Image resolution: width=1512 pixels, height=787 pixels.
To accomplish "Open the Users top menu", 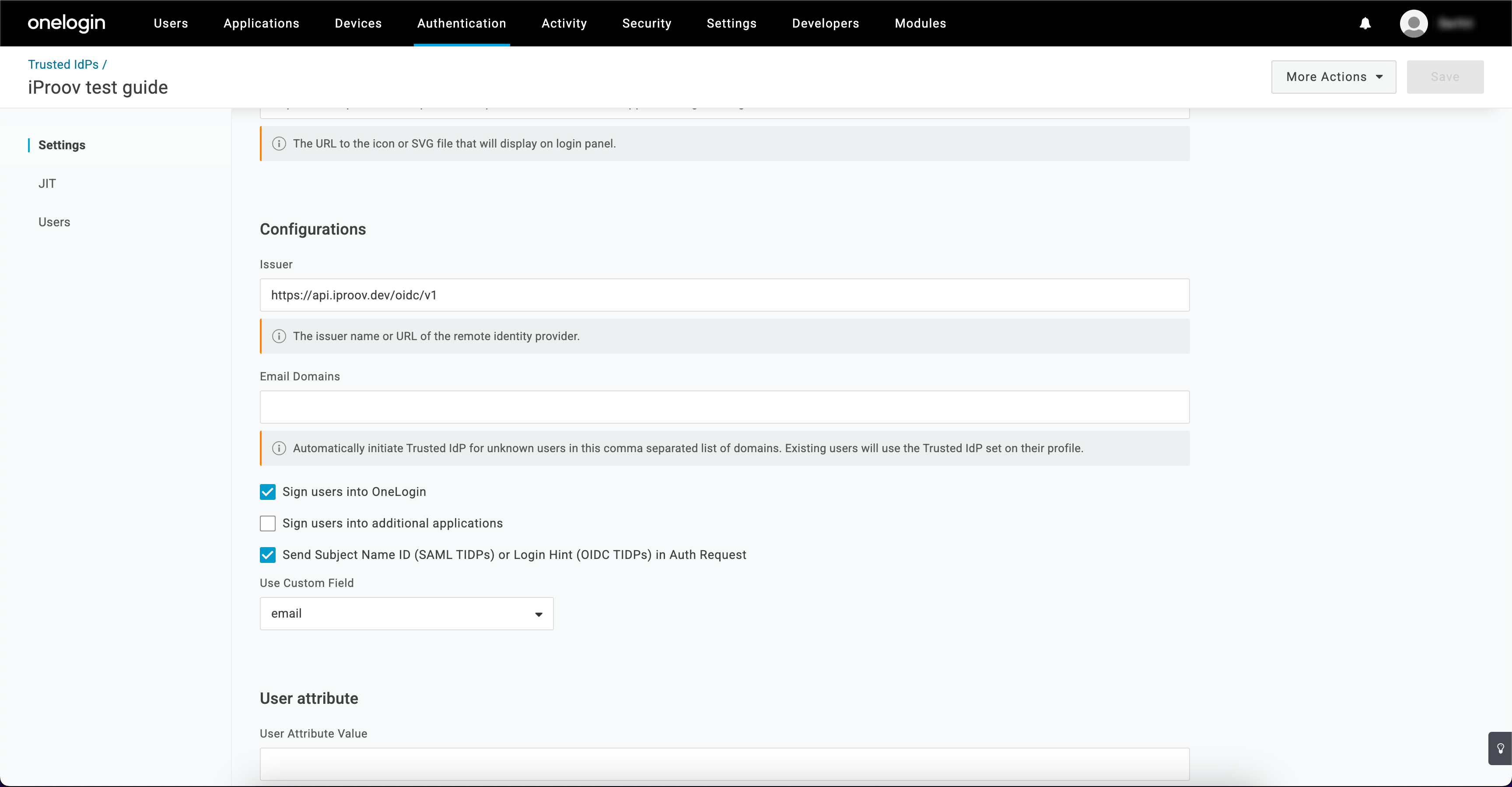I will 171,24.
